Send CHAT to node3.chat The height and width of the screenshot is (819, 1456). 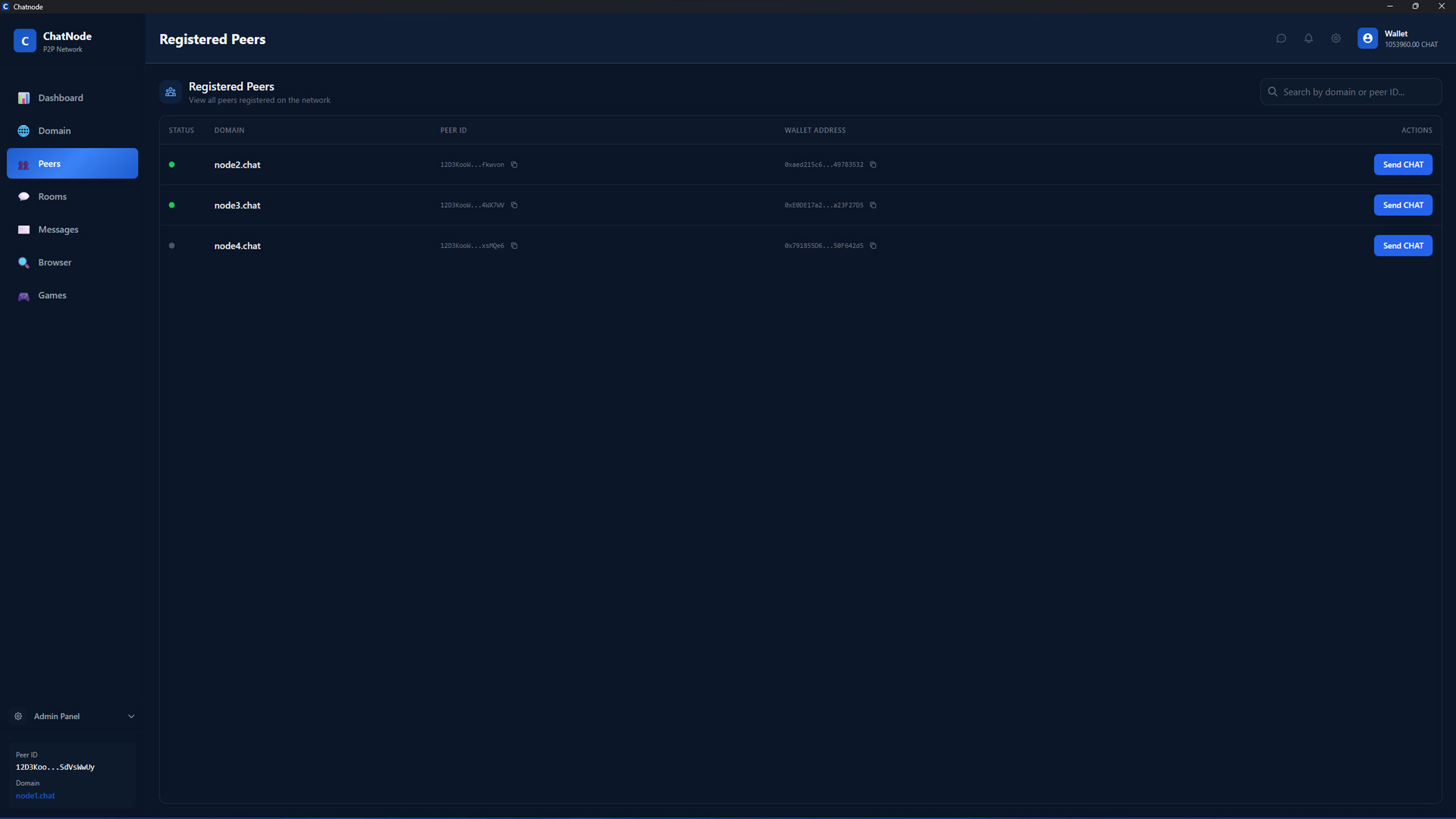pyautogui.click(x=1403, y=205)
